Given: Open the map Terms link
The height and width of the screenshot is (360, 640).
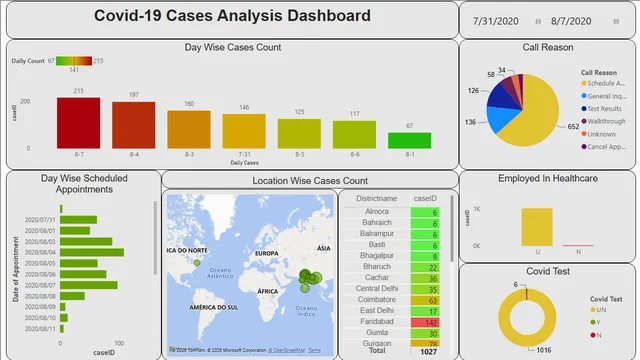Looking at the screenshot, I should pos(314,350).
